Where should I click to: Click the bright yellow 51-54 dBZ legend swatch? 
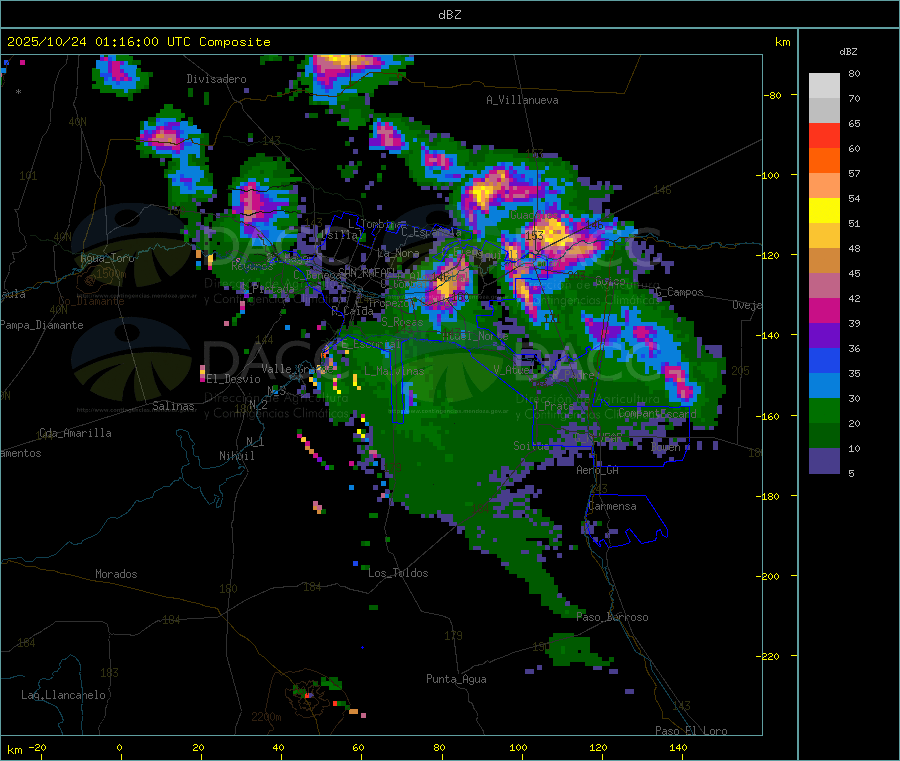point(824,211)
